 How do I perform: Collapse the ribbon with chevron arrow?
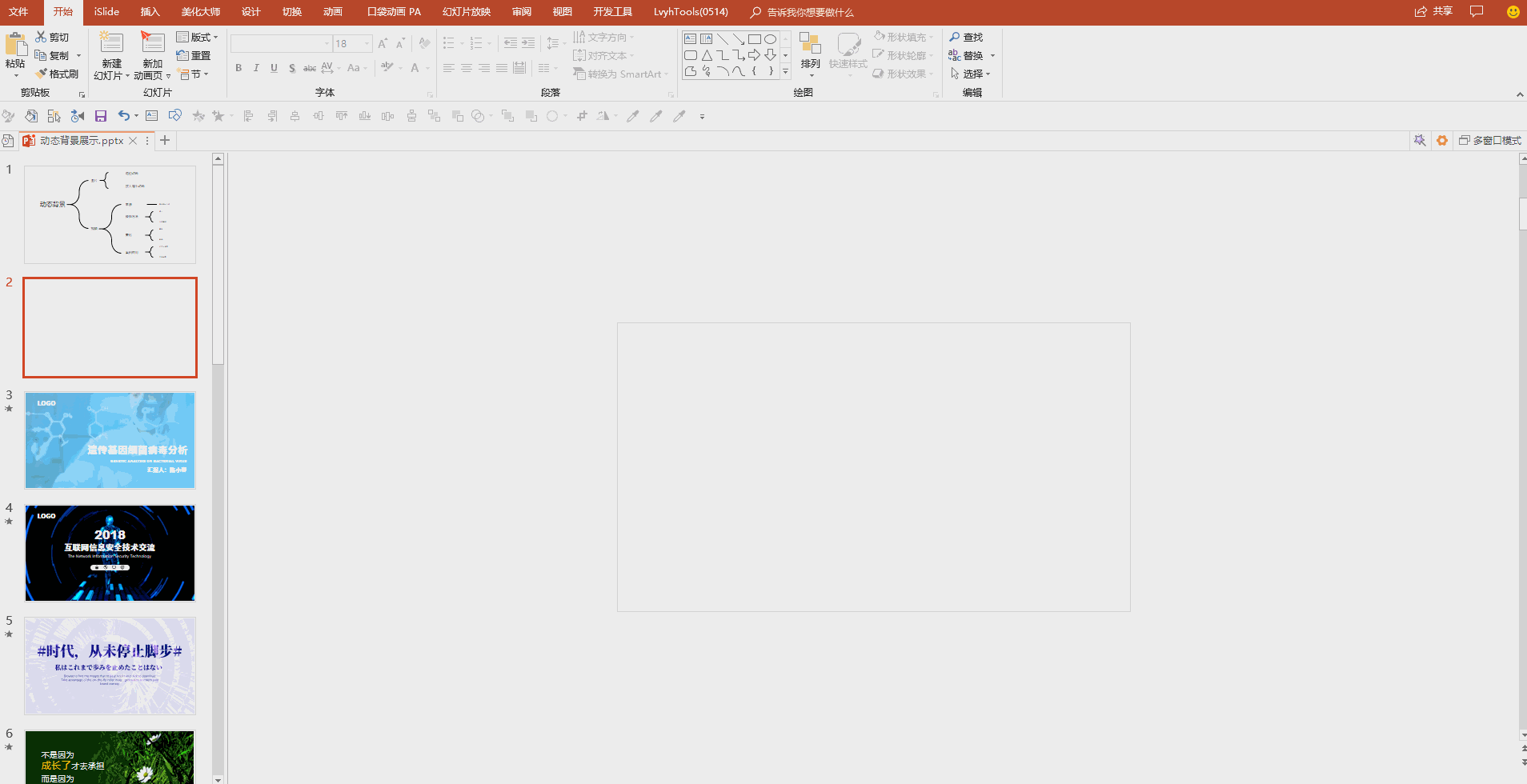tap(1520, 94)
